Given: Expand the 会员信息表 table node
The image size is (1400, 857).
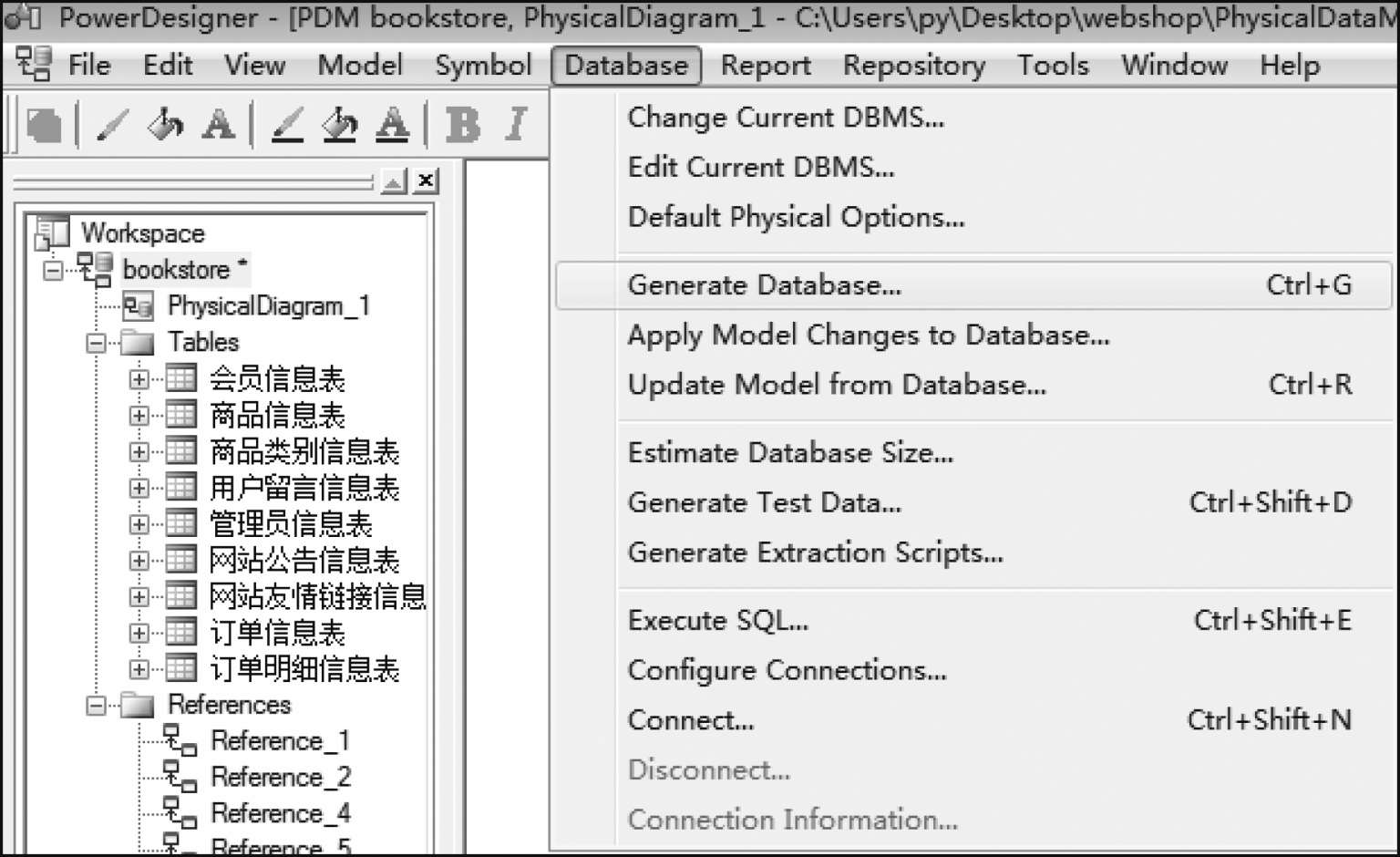Looking at the screenshot, I should point(139,379).
